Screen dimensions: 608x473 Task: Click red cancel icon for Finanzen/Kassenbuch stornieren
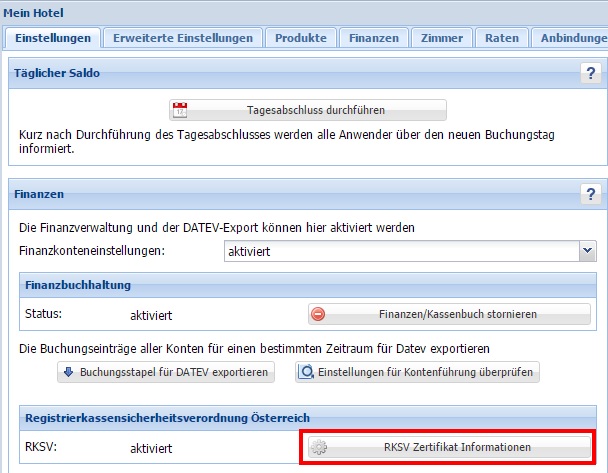click(318, 314)
